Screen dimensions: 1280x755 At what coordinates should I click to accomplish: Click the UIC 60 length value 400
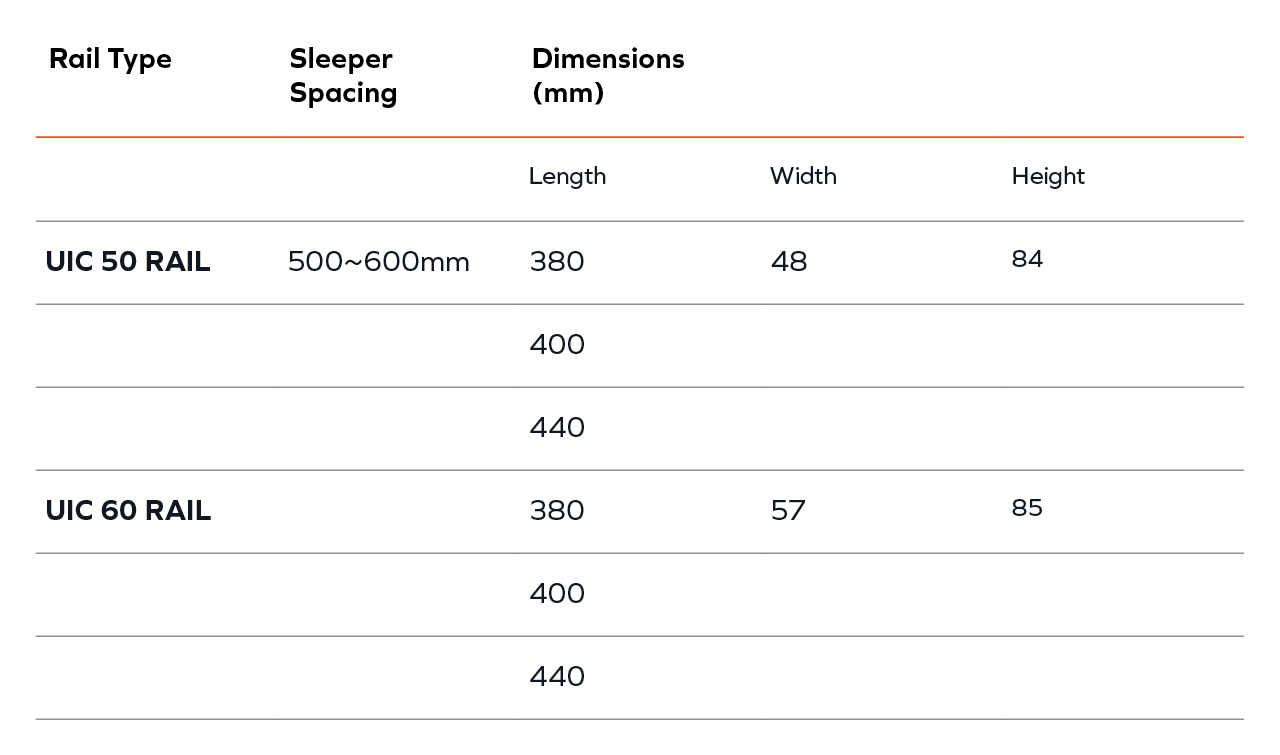pyautogui.click(x=557, y=594)
